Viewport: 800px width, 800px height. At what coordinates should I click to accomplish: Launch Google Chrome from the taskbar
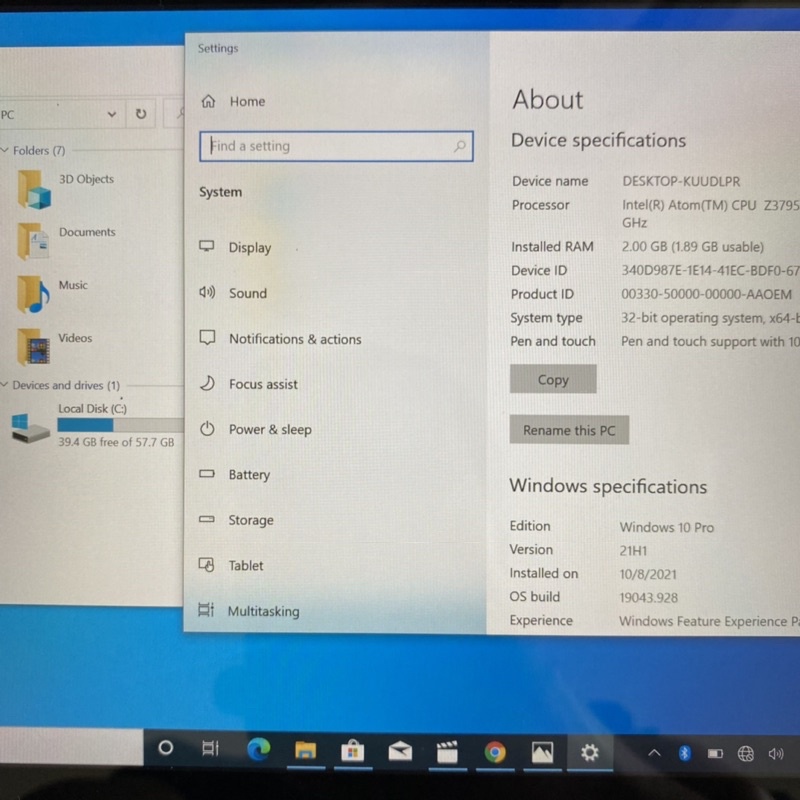pyautogui.click(x=495, y=752)
